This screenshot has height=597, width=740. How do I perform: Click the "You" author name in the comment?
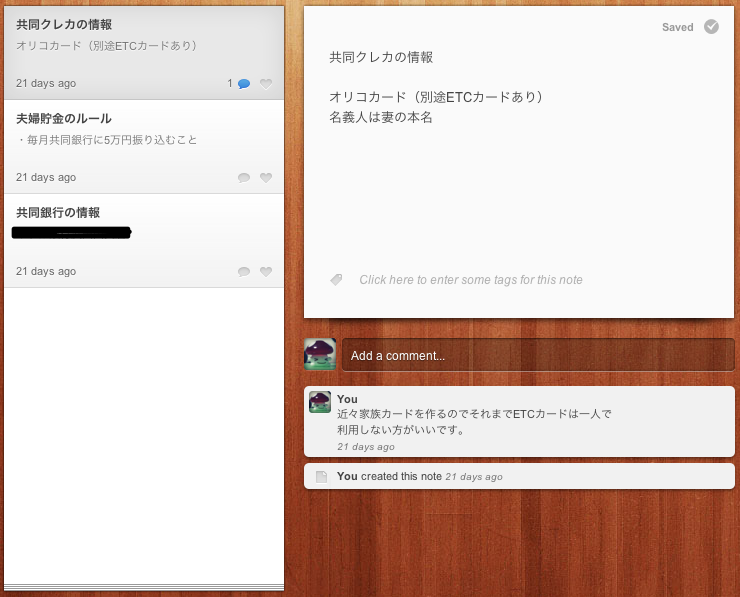click(347, 399)
